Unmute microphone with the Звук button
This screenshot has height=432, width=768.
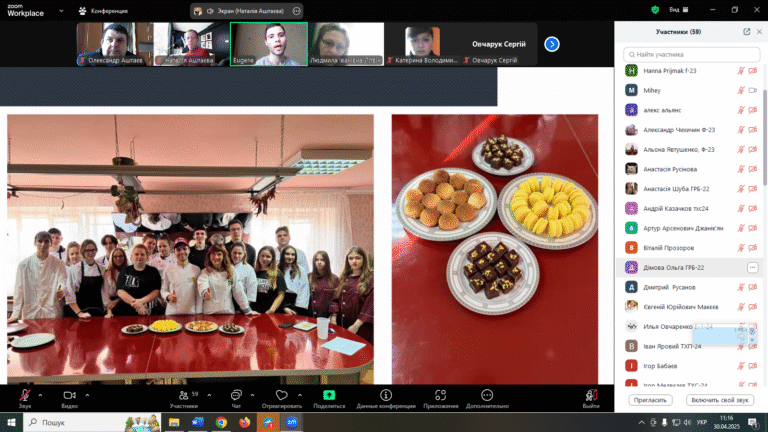[x=24, y=399]
